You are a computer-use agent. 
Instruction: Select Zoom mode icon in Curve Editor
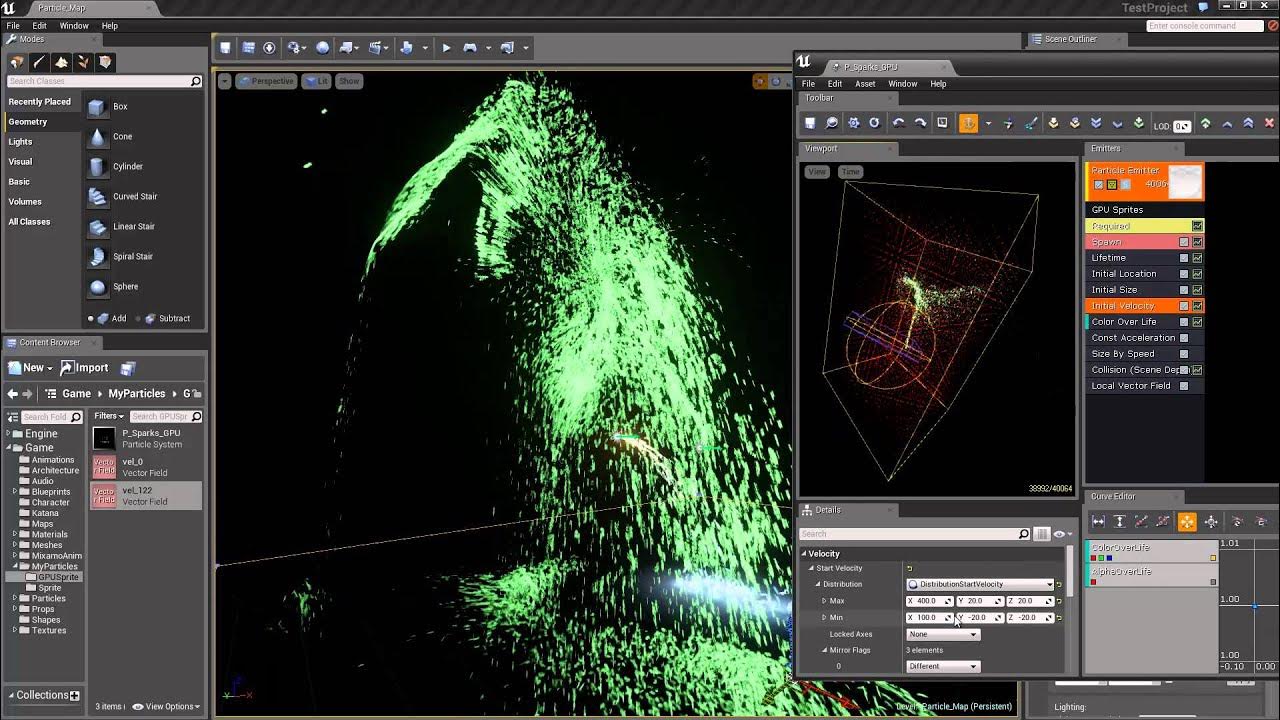1211,522
